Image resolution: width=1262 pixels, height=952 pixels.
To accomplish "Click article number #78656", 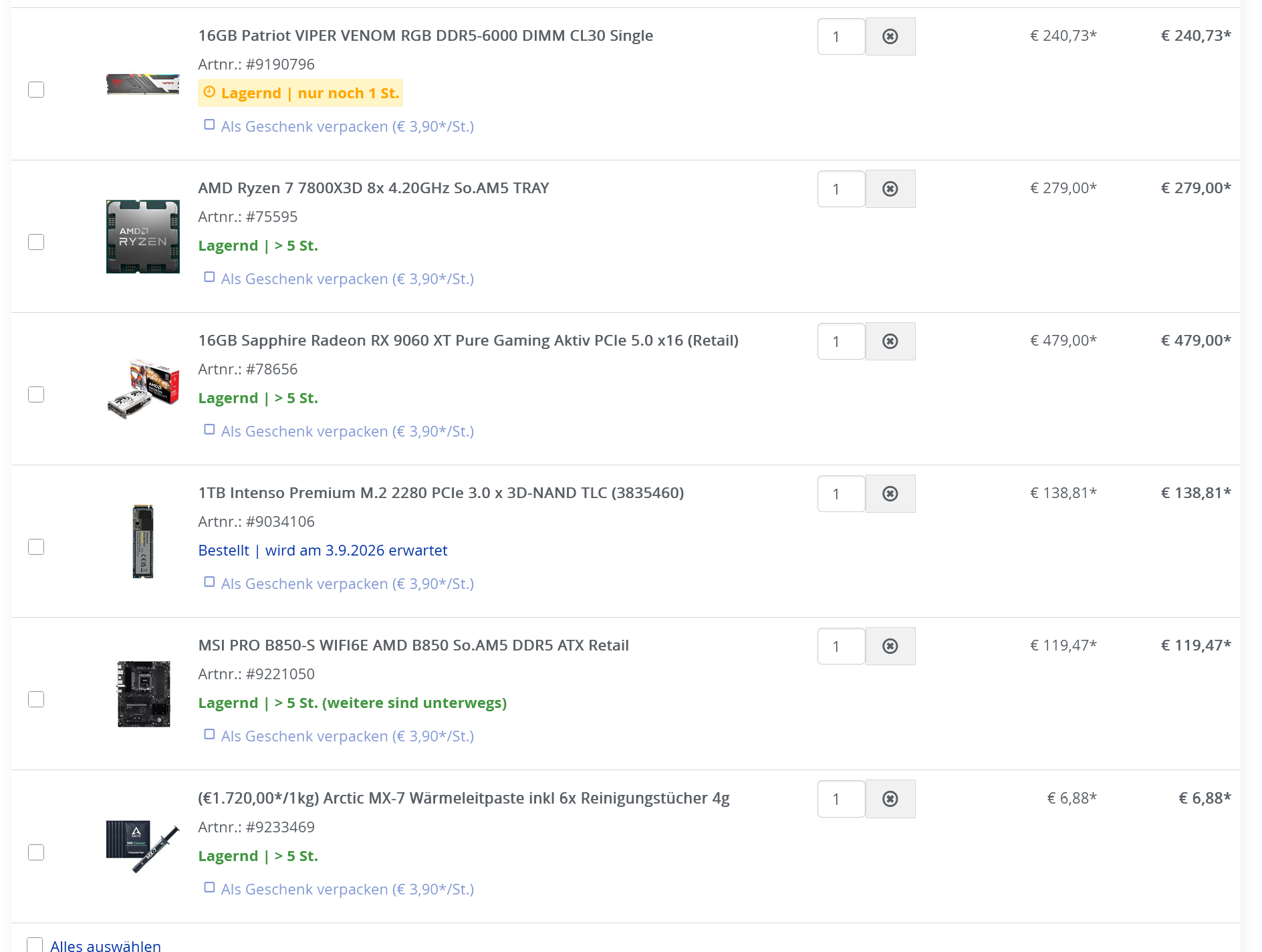I will coord(271,369).
